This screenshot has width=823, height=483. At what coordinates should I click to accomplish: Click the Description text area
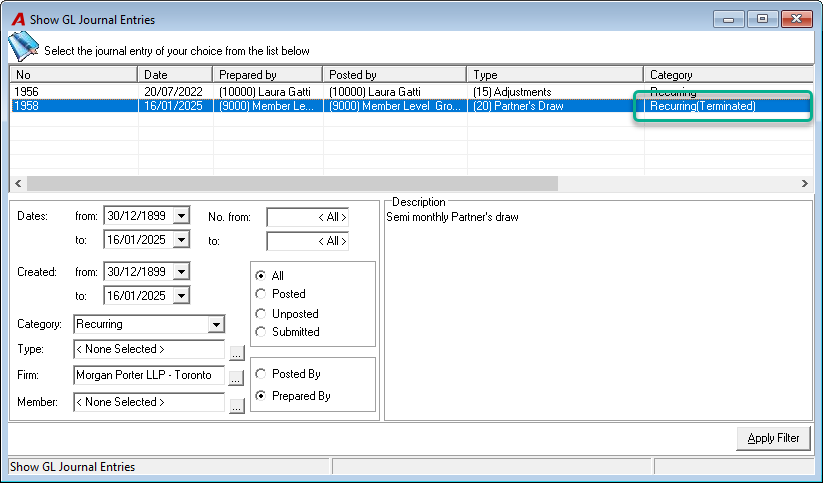[x=598, y=314]
